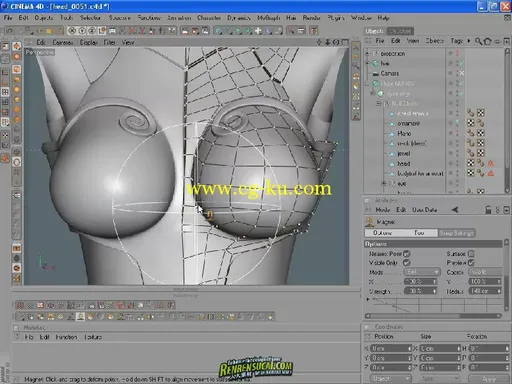512x384 pixels.
Task: Click the Radius value field
Action: coord(485,291)
